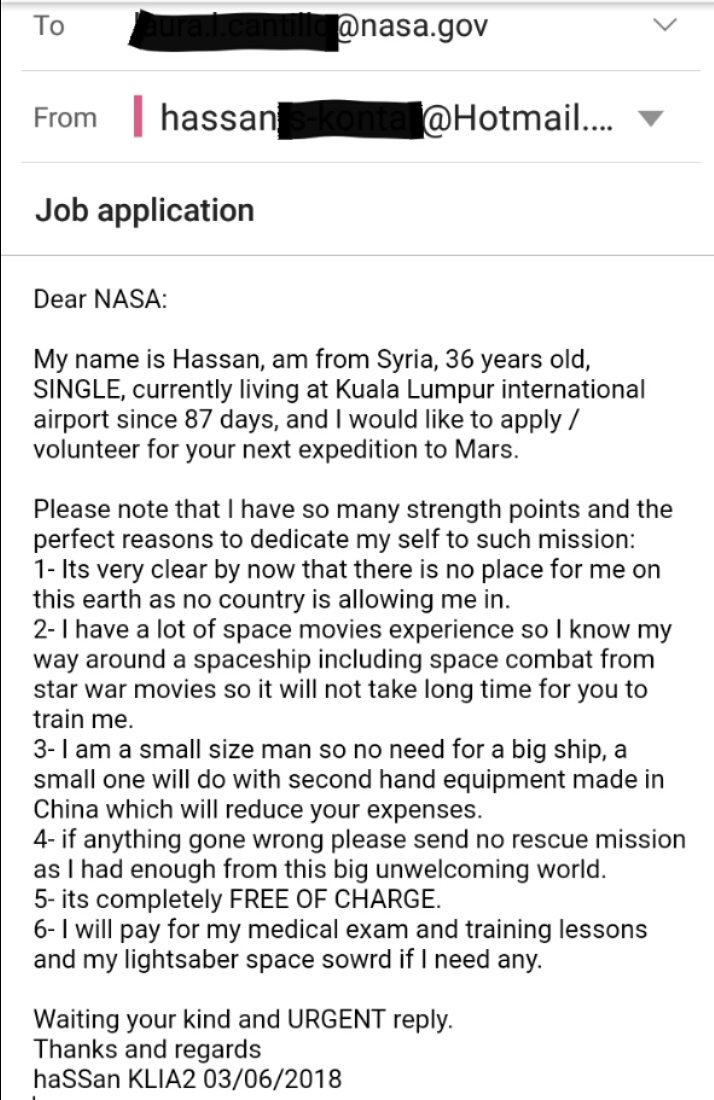
Task: Click the "From" field label
Action: coord(65,118)
